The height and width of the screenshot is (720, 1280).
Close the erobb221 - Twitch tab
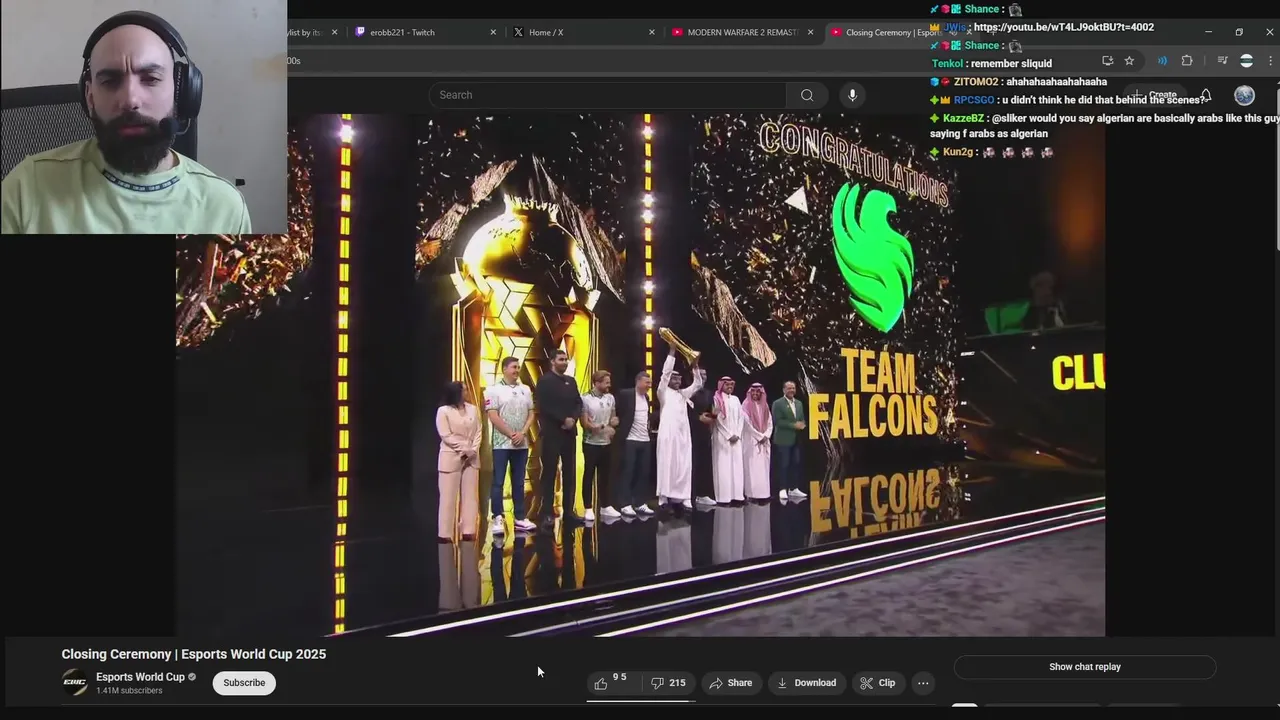tap(493, 32)
